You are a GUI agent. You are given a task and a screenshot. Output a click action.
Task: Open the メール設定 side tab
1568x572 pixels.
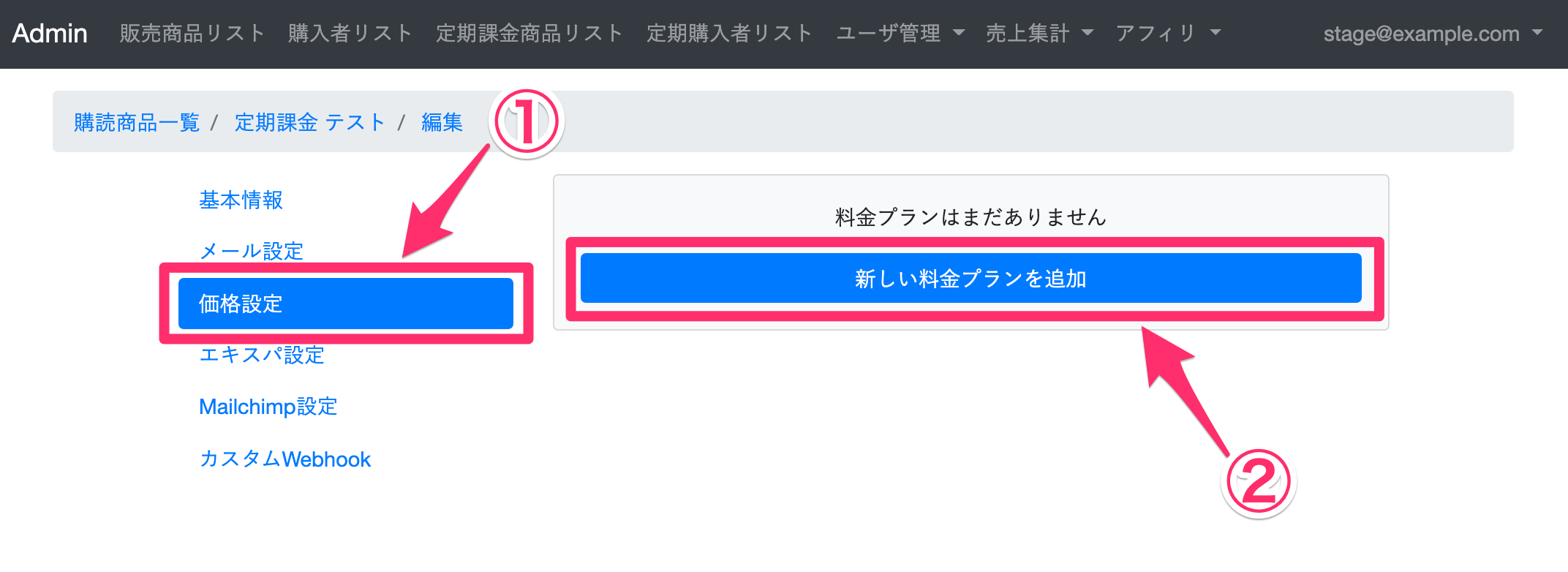tap(251, 251)
